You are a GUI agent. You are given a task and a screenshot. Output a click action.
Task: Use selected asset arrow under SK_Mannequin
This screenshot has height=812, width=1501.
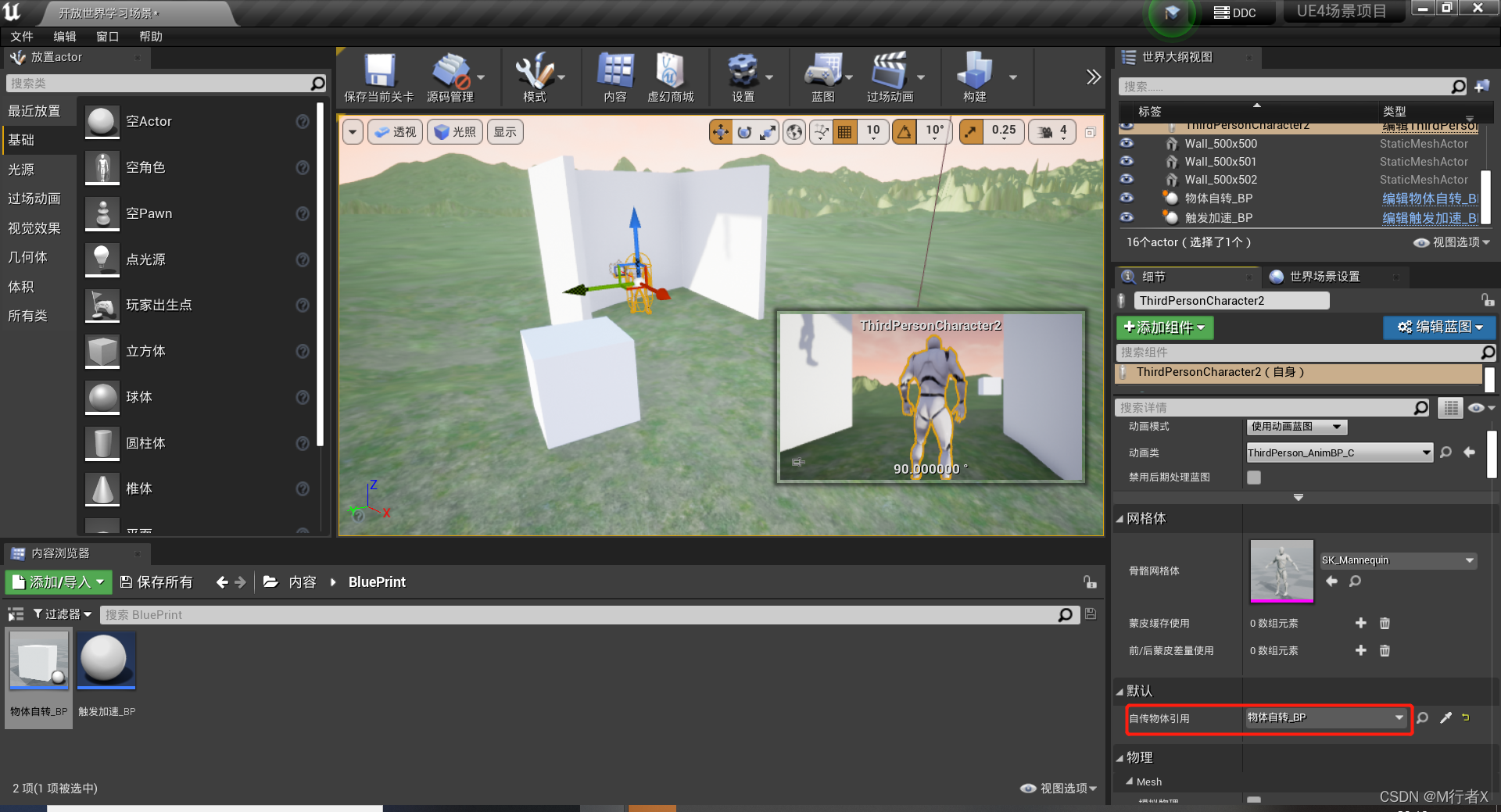(x=1332, y=581)
